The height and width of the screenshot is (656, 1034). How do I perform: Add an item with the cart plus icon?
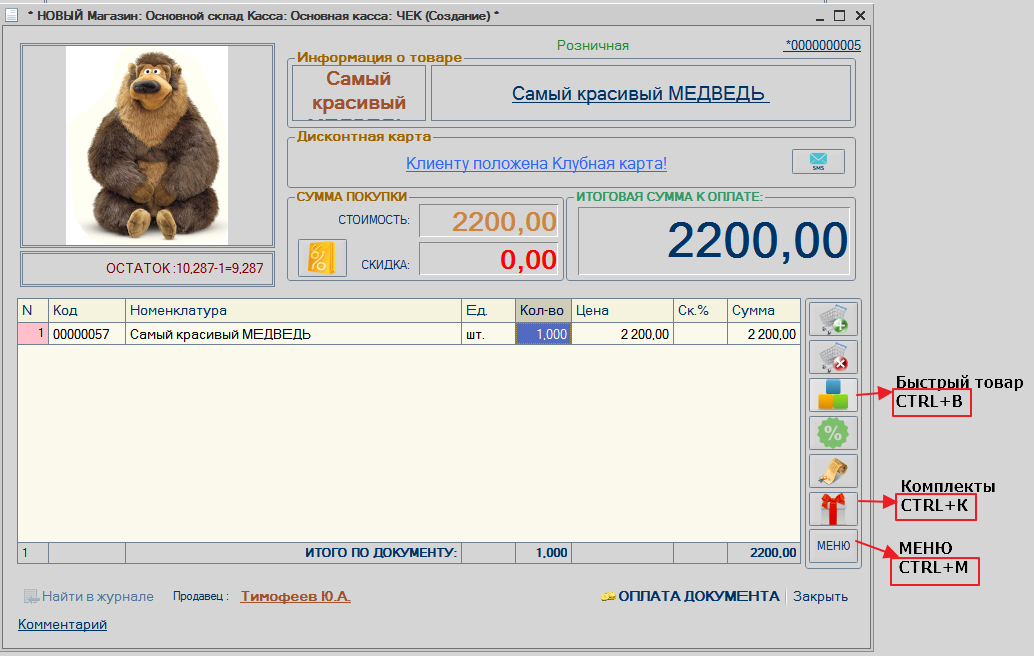click(x=834, y=319)
